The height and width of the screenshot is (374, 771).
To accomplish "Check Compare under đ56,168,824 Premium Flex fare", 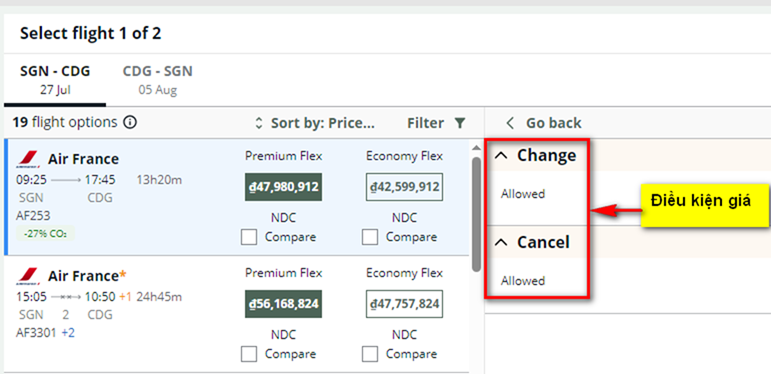I will pyautogui.click(x=249, y=354).
